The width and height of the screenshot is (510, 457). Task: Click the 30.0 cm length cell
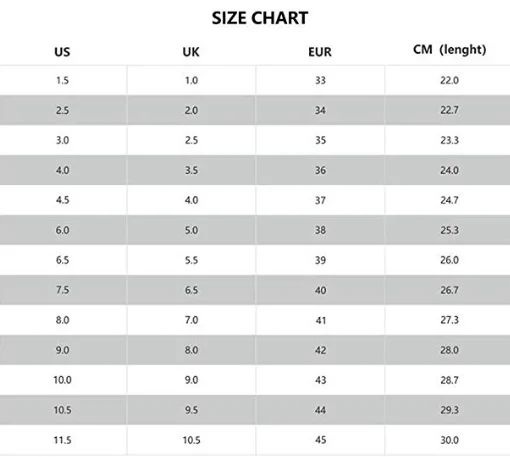point(449,440)
